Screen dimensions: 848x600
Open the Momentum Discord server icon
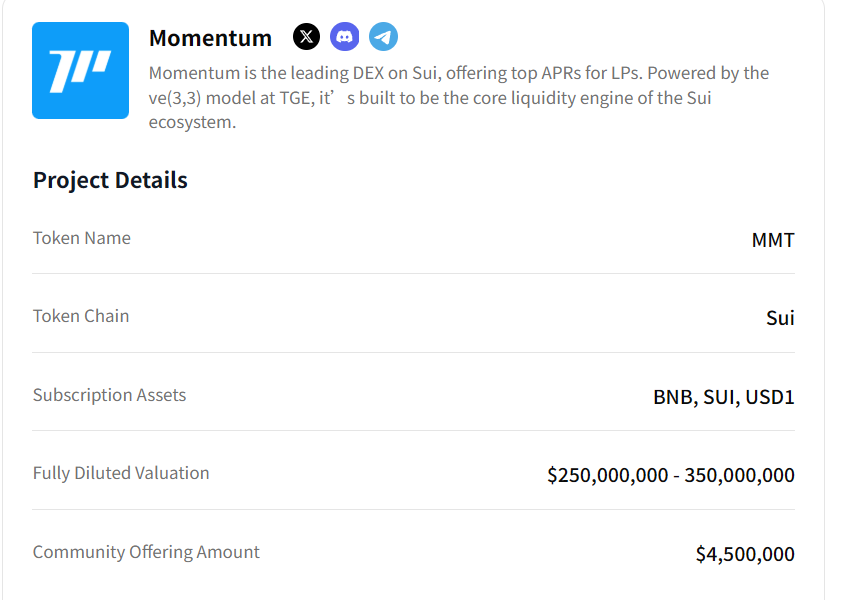click(x=345, y=37)
